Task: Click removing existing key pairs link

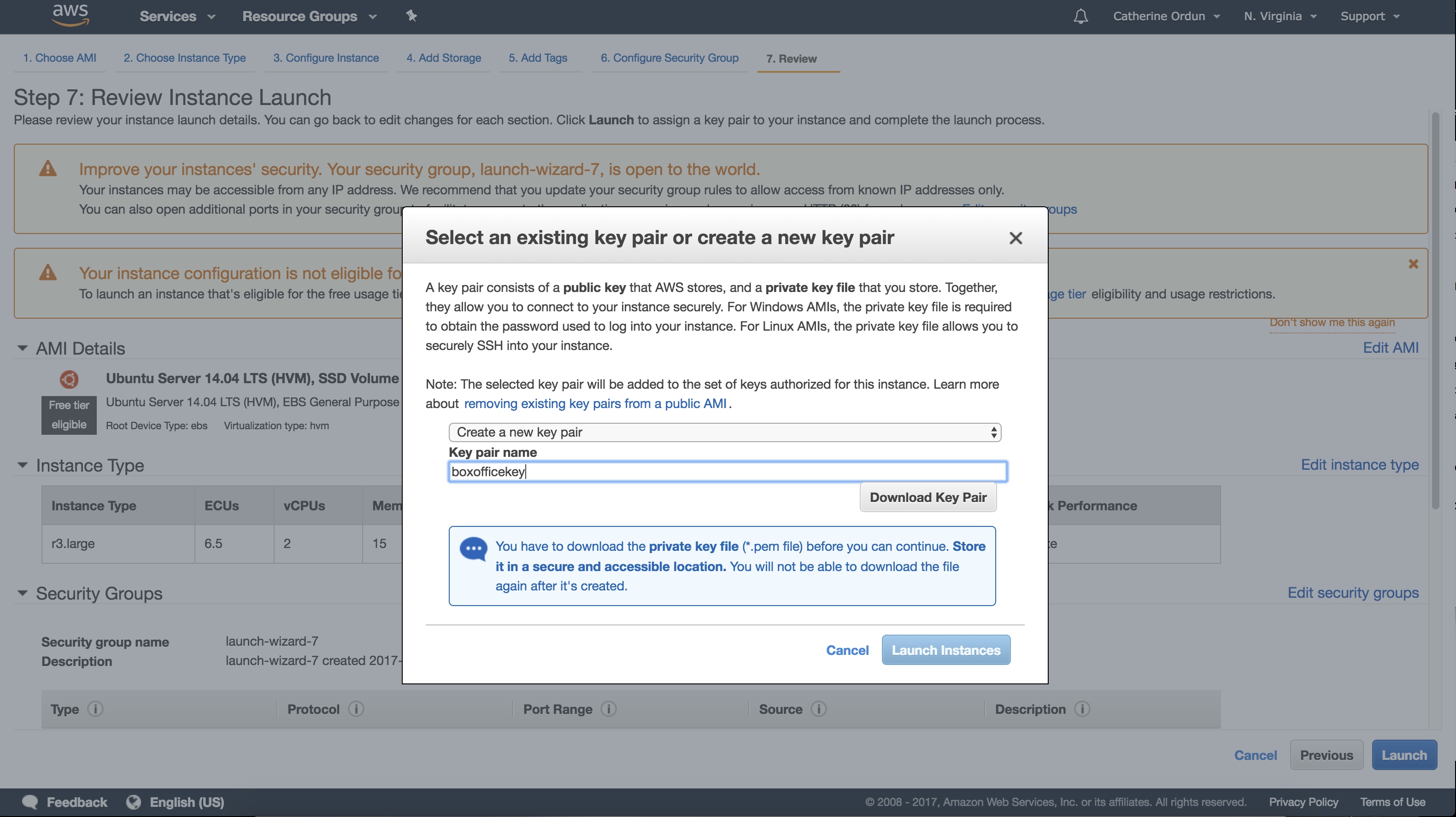Action: click(x=594, y=403)
